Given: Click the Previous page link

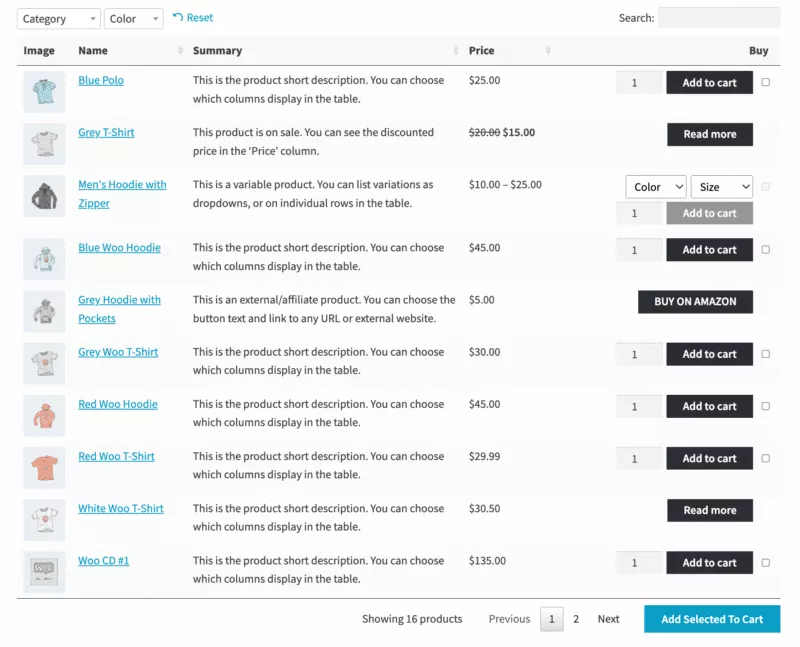Looking at the screenshot, I should tap(509, 619).
